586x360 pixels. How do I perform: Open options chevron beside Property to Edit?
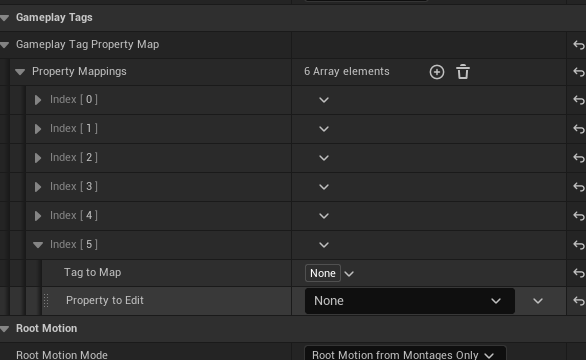[x=538, y=301]
